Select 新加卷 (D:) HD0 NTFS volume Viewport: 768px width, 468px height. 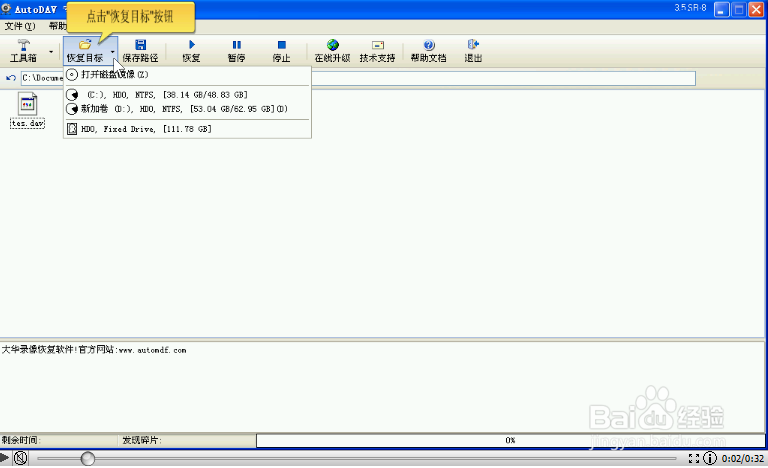(x=187, y=109)
